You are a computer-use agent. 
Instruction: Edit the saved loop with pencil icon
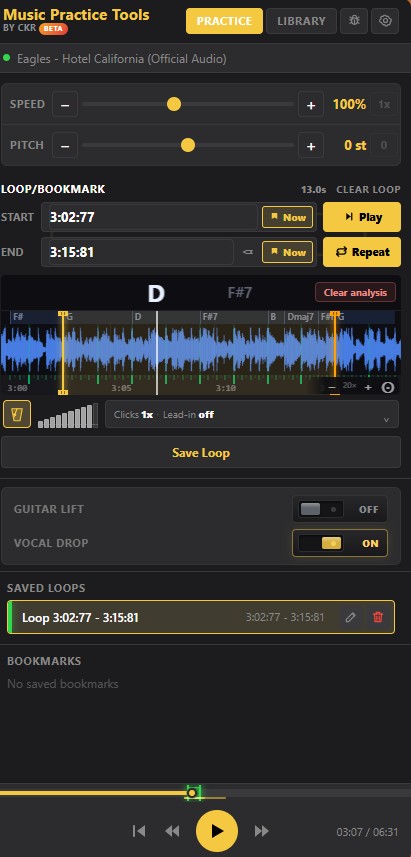351,617
